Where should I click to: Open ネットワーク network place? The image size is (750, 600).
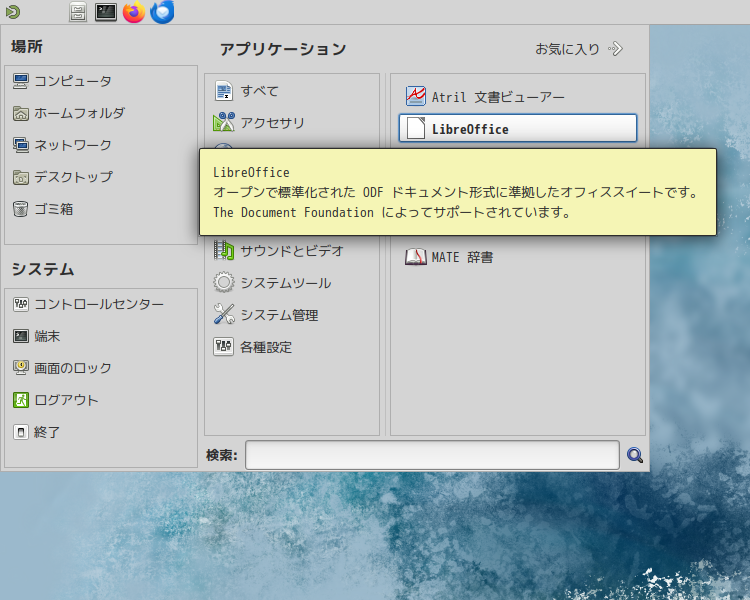point(62,144)
